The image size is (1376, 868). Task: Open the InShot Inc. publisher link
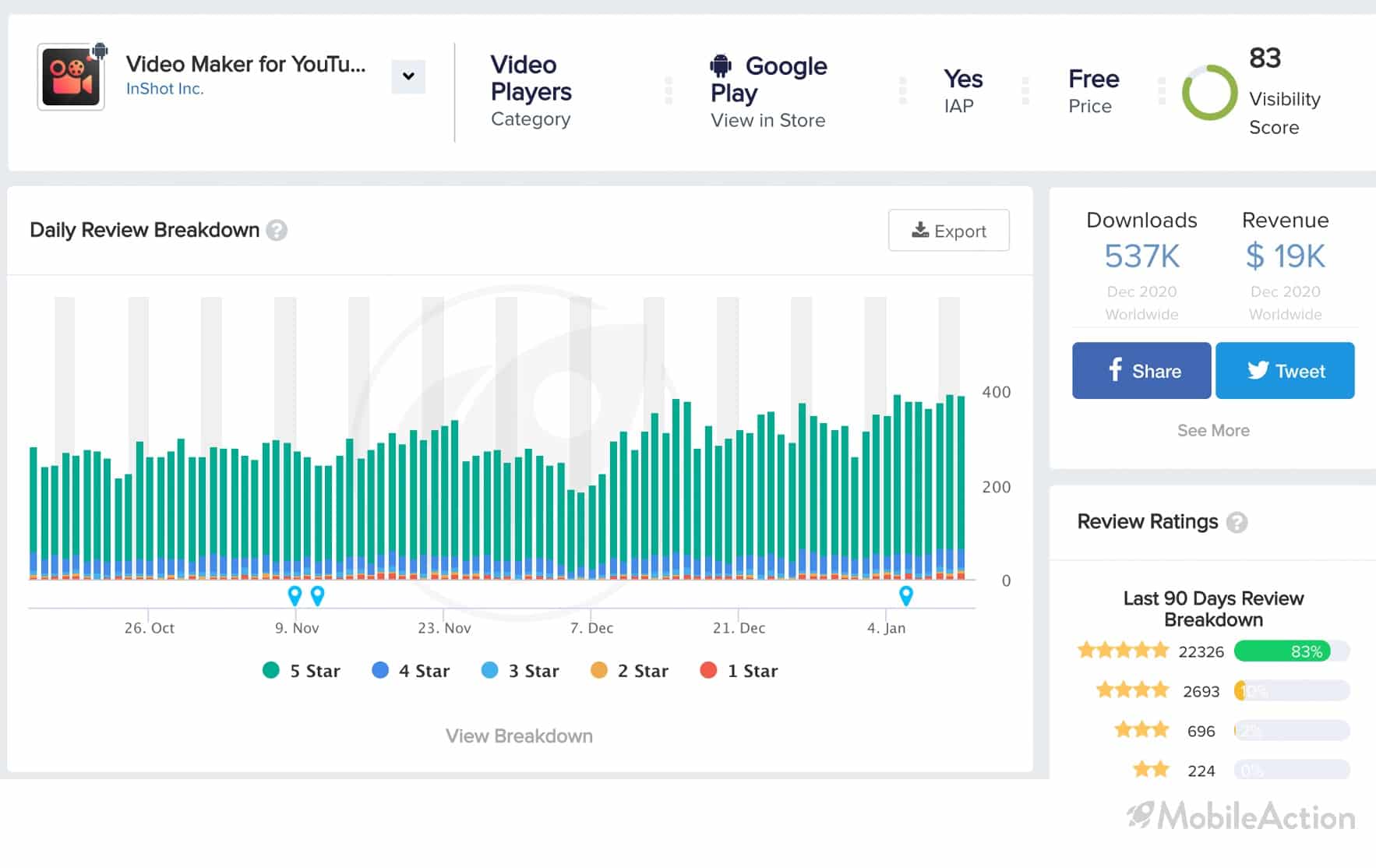point(164,89)
